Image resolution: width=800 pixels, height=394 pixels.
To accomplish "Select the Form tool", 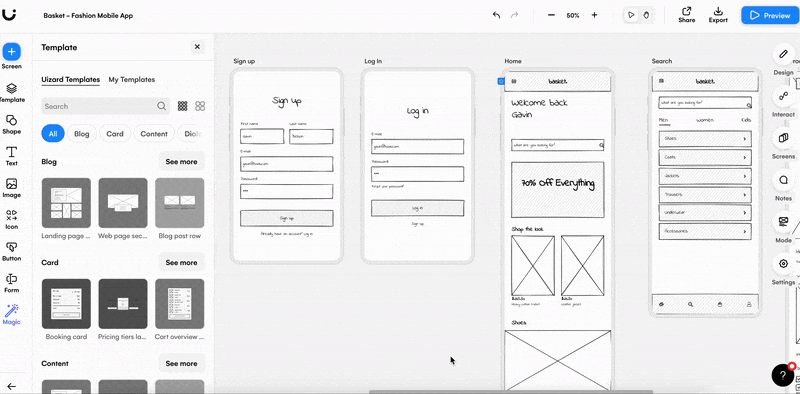I will tap(11, 279).
